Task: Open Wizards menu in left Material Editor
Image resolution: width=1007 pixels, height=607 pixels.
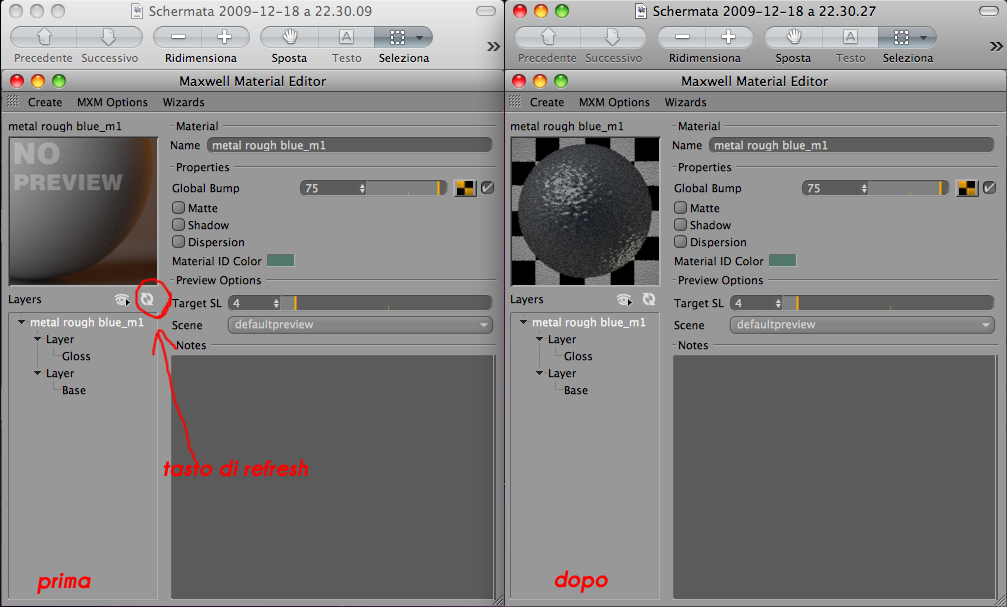Action: (x=183, y=102)
